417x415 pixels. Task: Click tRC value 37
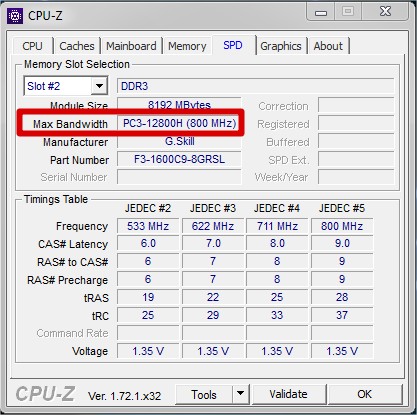coord(342,315)
